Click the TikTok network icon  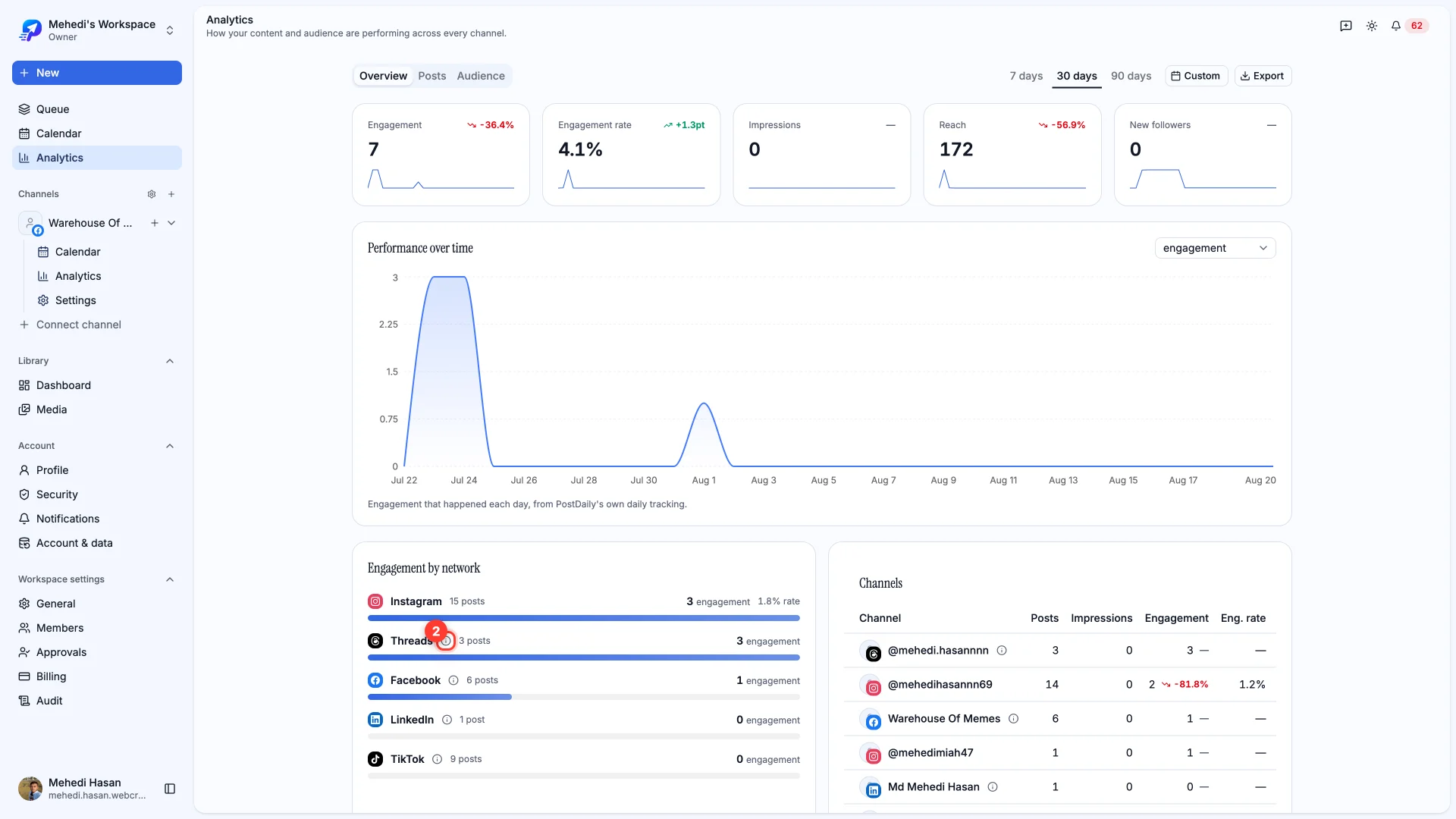pyautogui.click(x=375, y=759)
